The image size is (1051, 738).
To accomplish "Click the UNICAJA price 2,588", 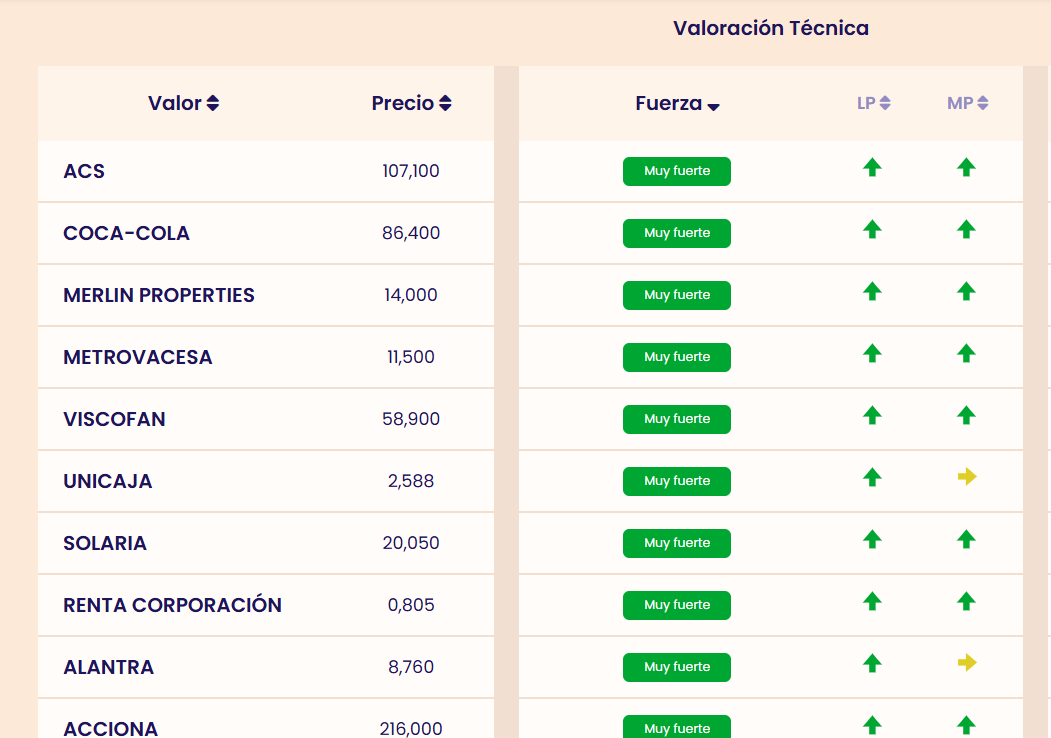I will tap(411, 481).
